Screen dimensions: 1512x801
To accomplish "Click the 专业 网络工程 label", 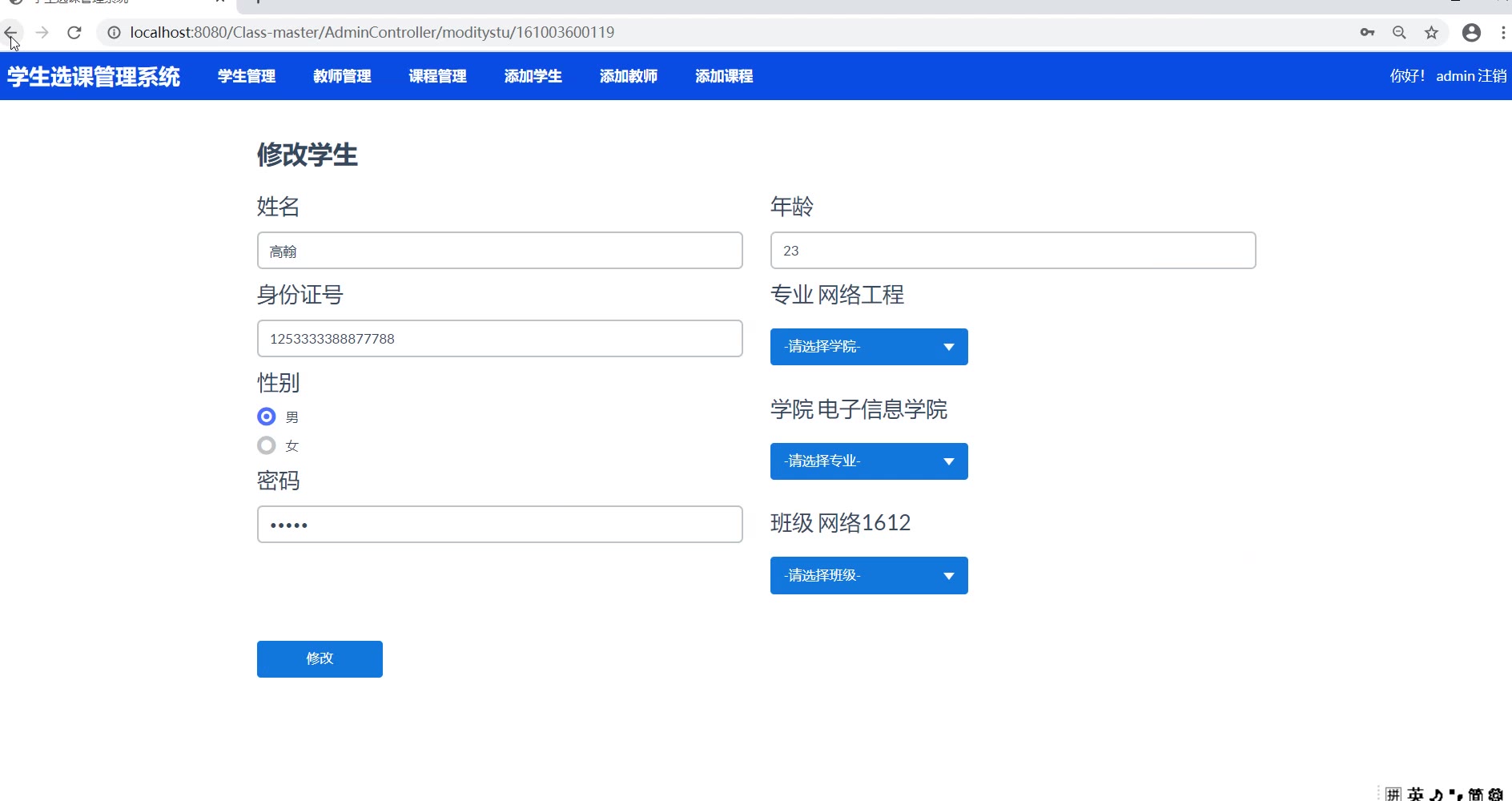I will (837, 295).
